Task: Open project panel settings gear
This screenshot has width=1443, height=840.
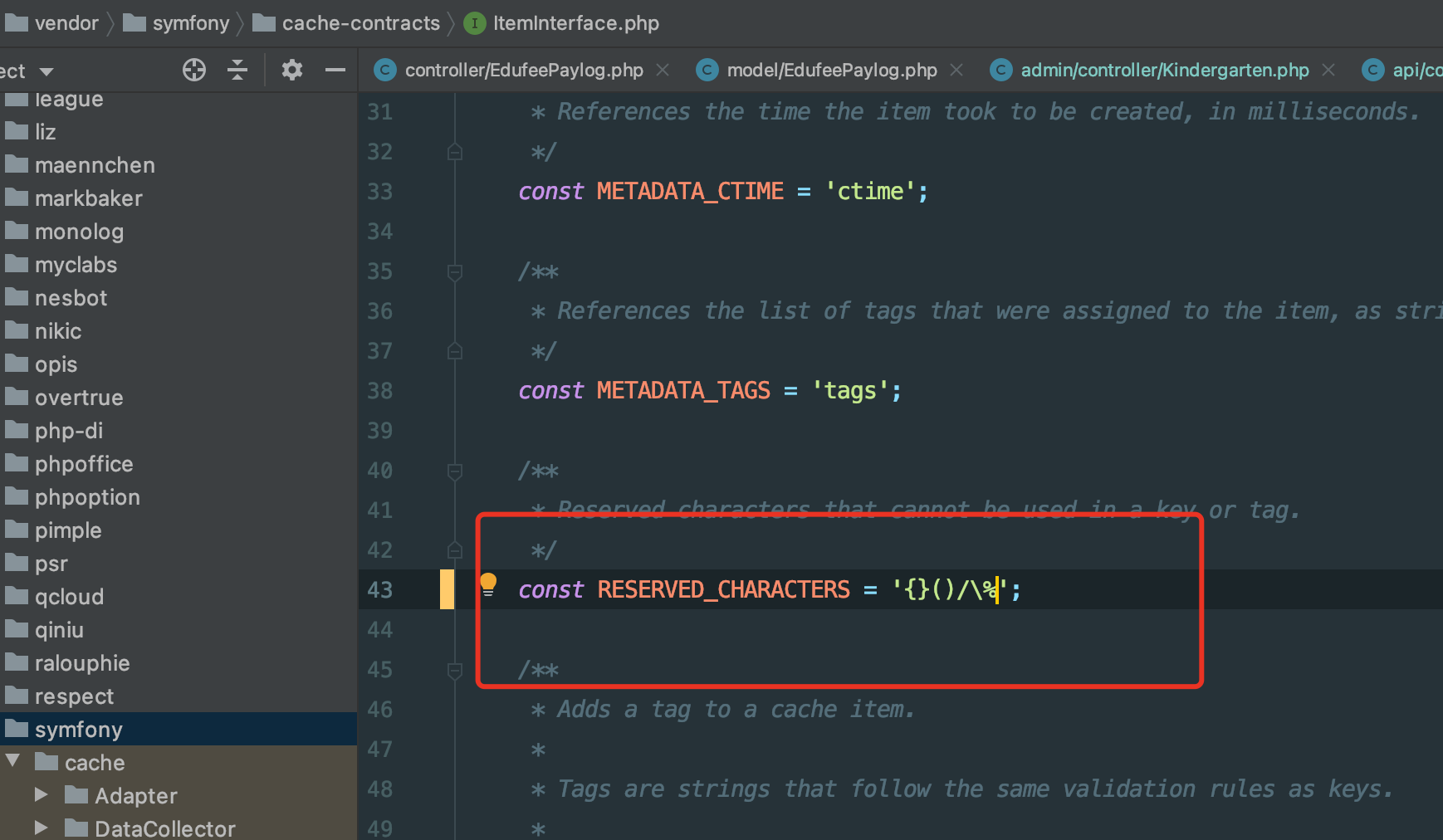Action: pos(291,70)
